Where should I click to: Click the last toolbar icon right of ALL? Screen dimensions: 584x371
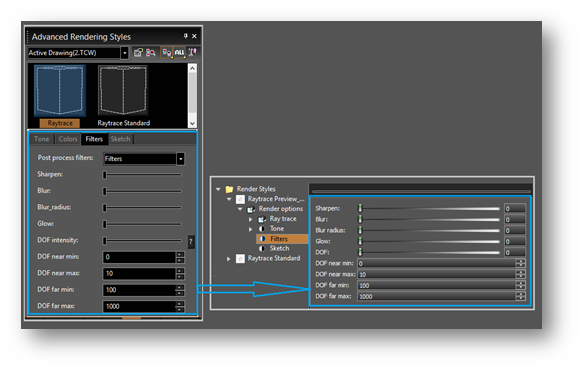pyautogui.click(x=192, y=53)
